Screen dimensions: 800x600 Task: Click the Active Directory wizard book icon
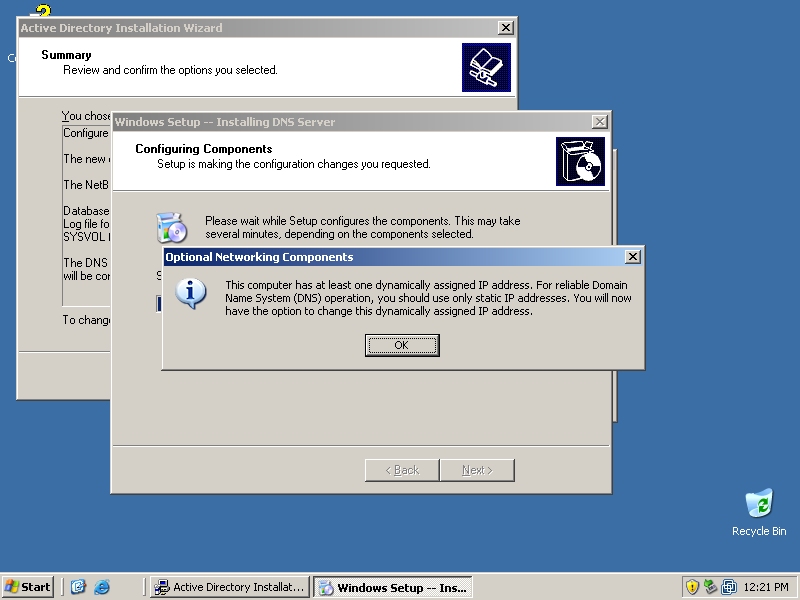[486, 67]
